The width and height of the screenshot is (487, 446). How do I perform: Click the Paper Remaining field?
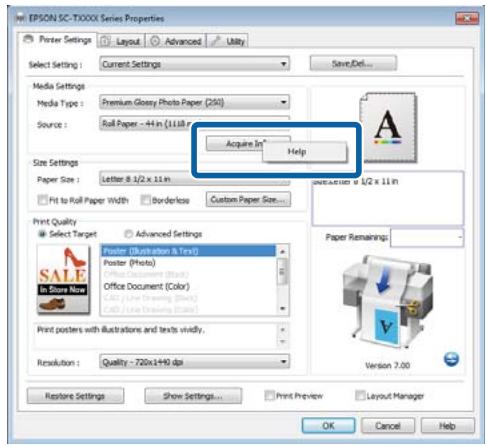coord(427,238)
